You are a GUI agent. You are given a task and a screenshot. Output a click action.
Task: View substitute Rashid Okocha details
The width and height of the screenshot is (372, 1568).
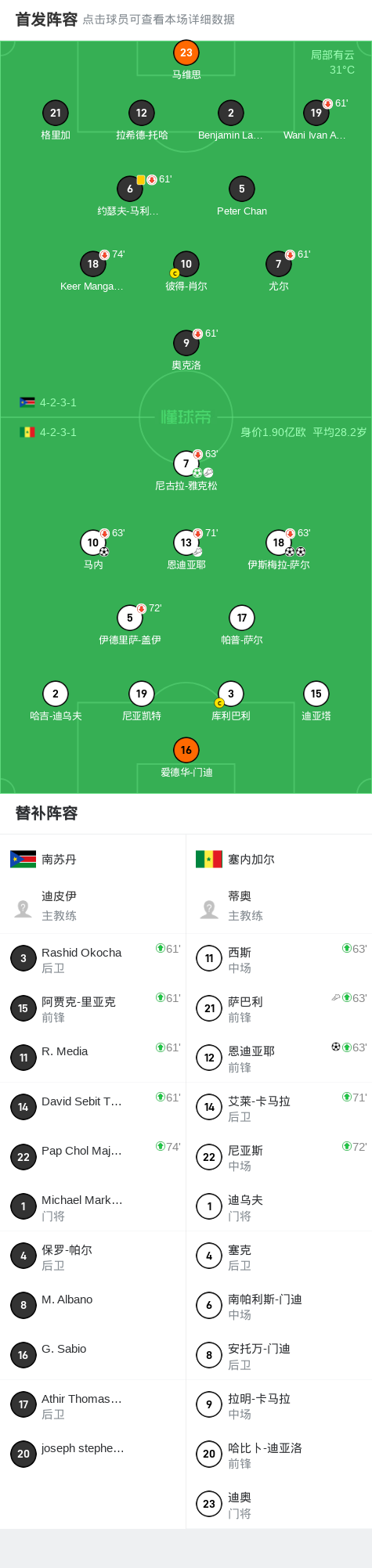click(92, 959)
